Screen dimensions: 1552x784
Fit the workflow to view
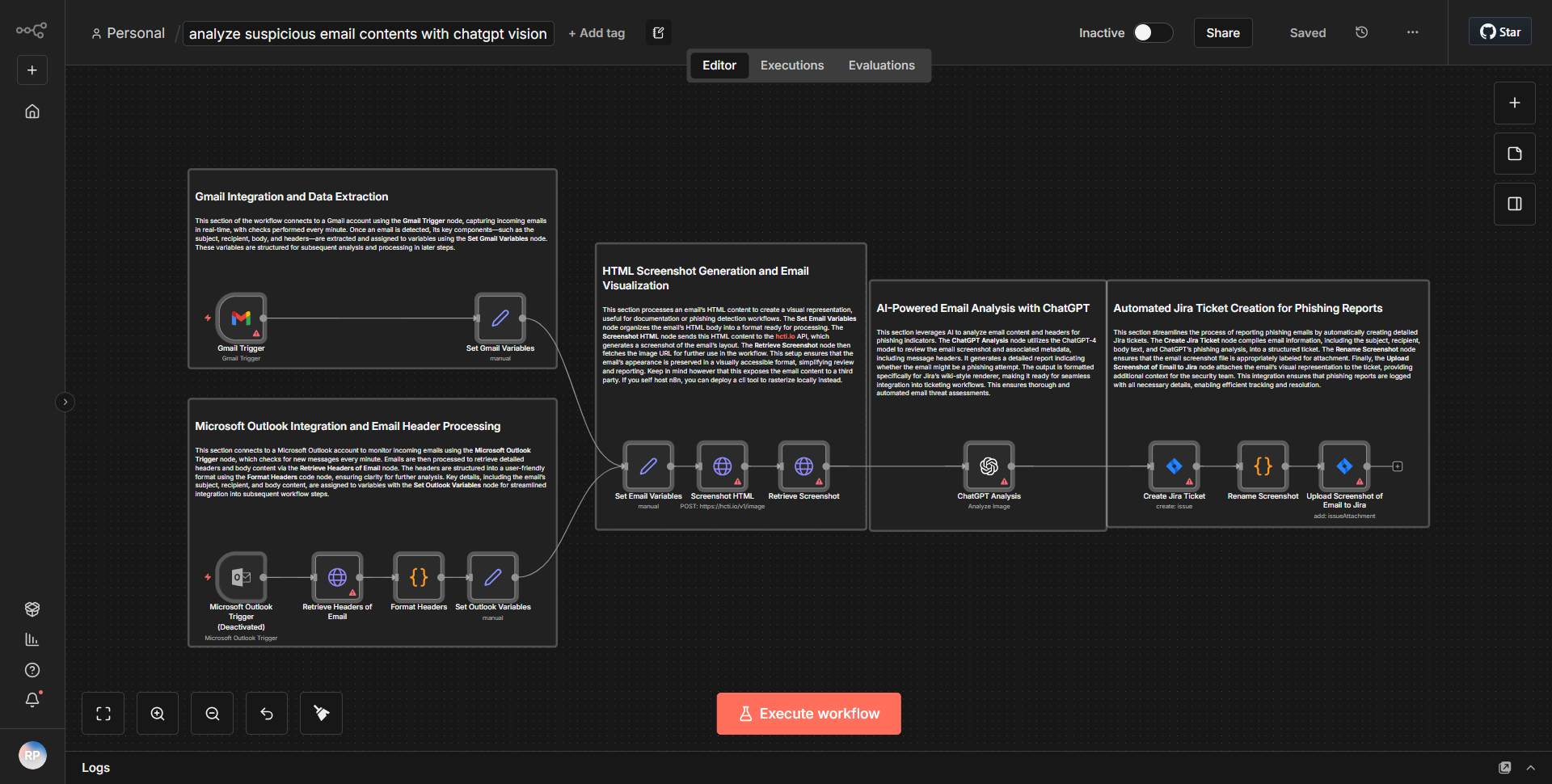[103, 713]
